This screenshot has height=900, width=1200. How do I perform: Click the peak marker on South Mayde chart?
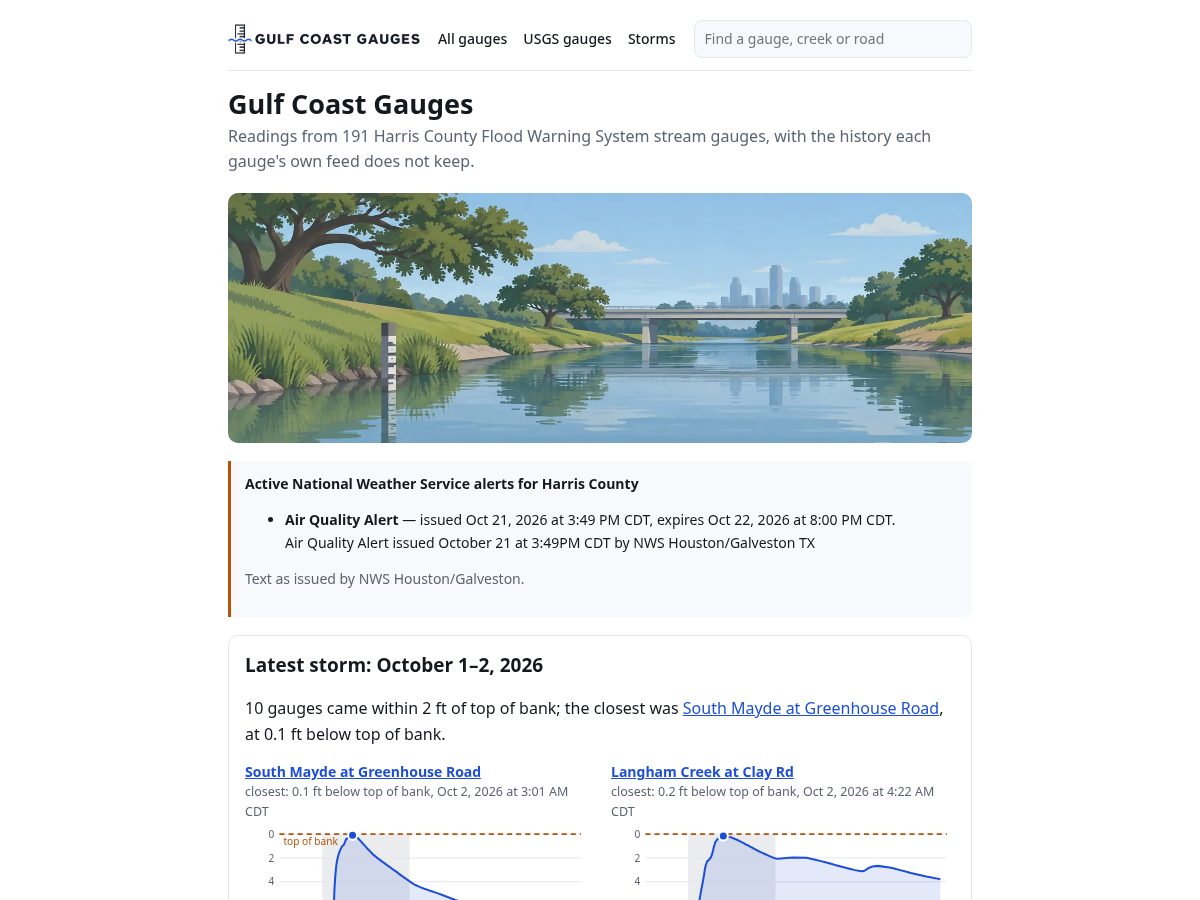click(352, 835)
